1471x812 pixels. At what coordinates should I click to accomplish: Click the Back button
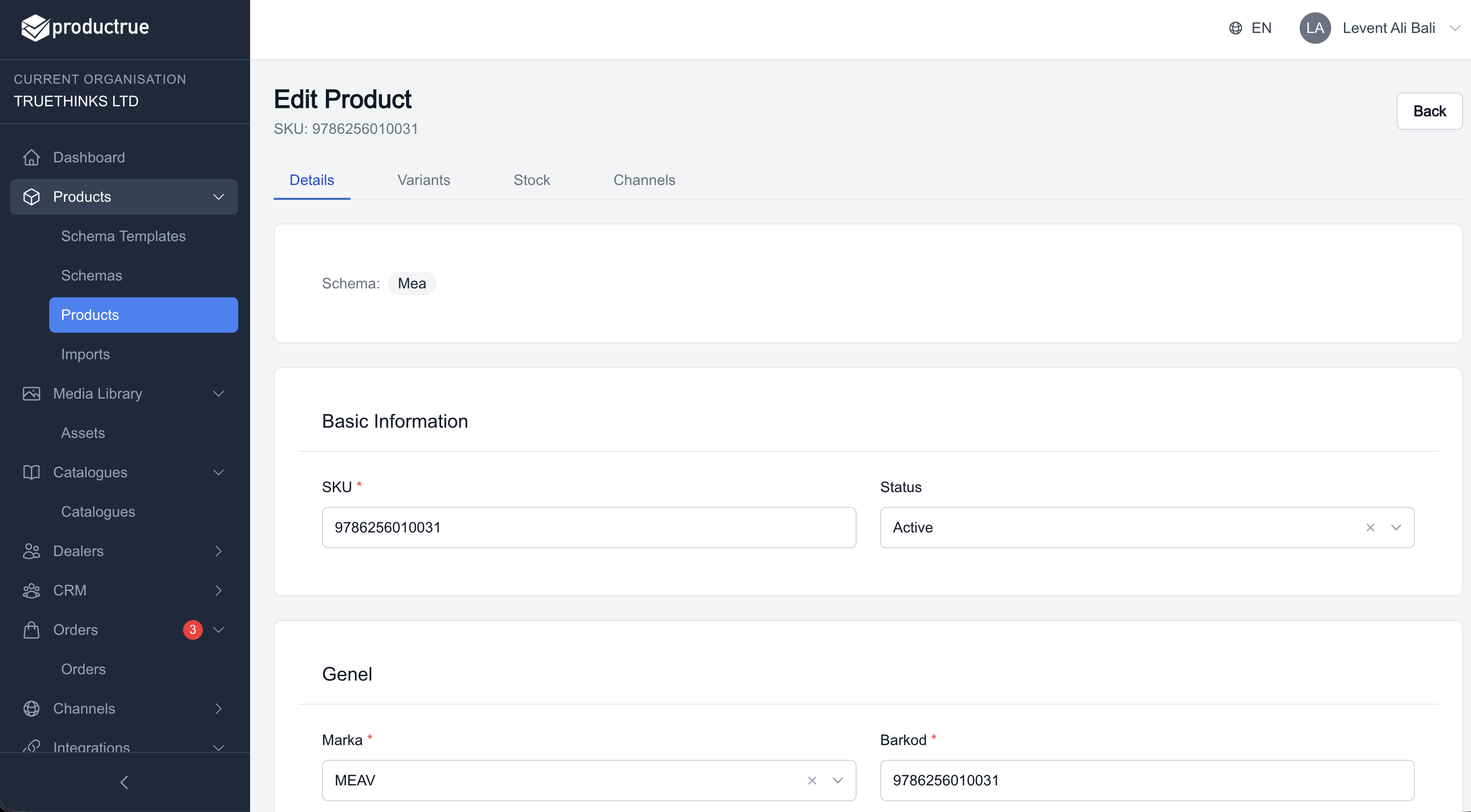click(x=1429, y=111)
